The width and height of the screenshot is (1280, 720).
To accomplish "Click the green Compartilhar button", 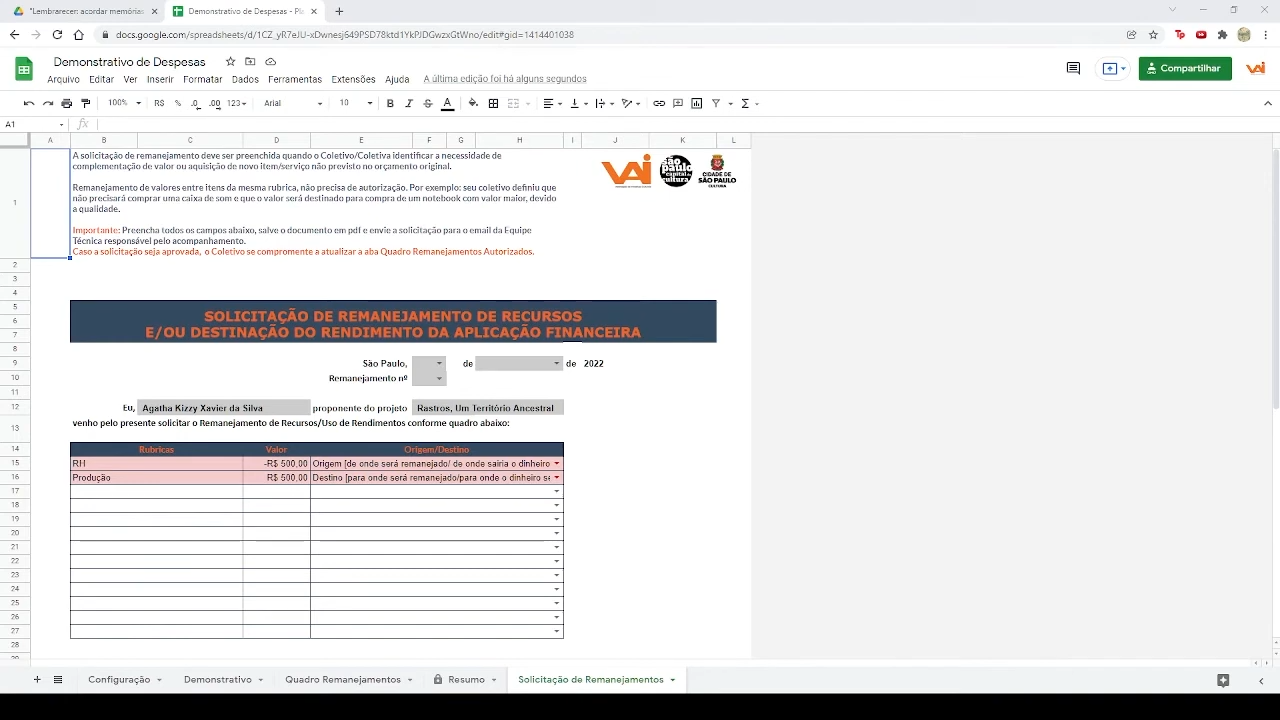I will point(1185,68).
